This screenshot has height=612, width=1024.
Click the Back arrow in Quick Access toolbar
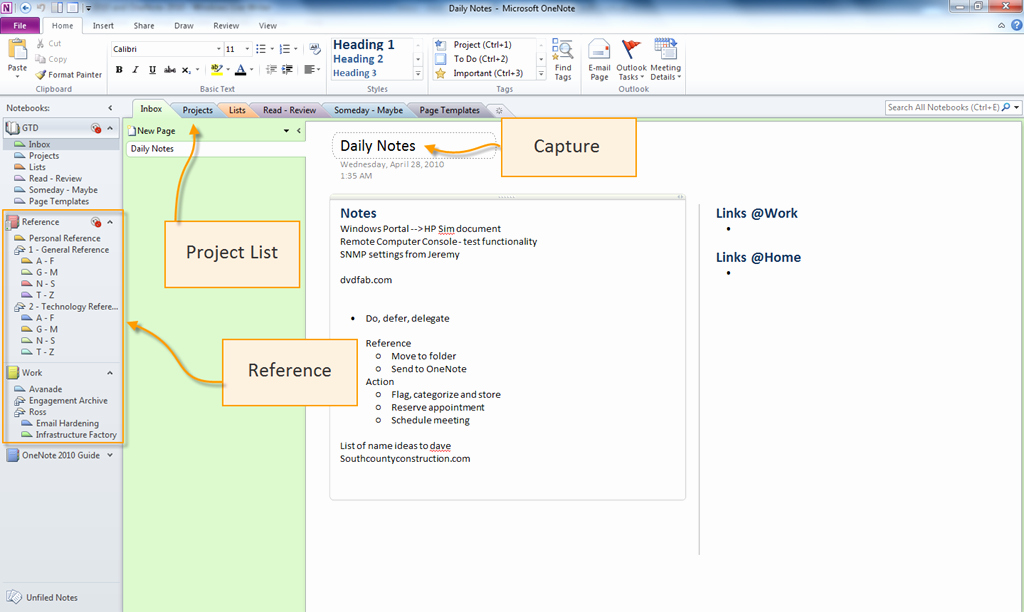[x=25, y=8]
